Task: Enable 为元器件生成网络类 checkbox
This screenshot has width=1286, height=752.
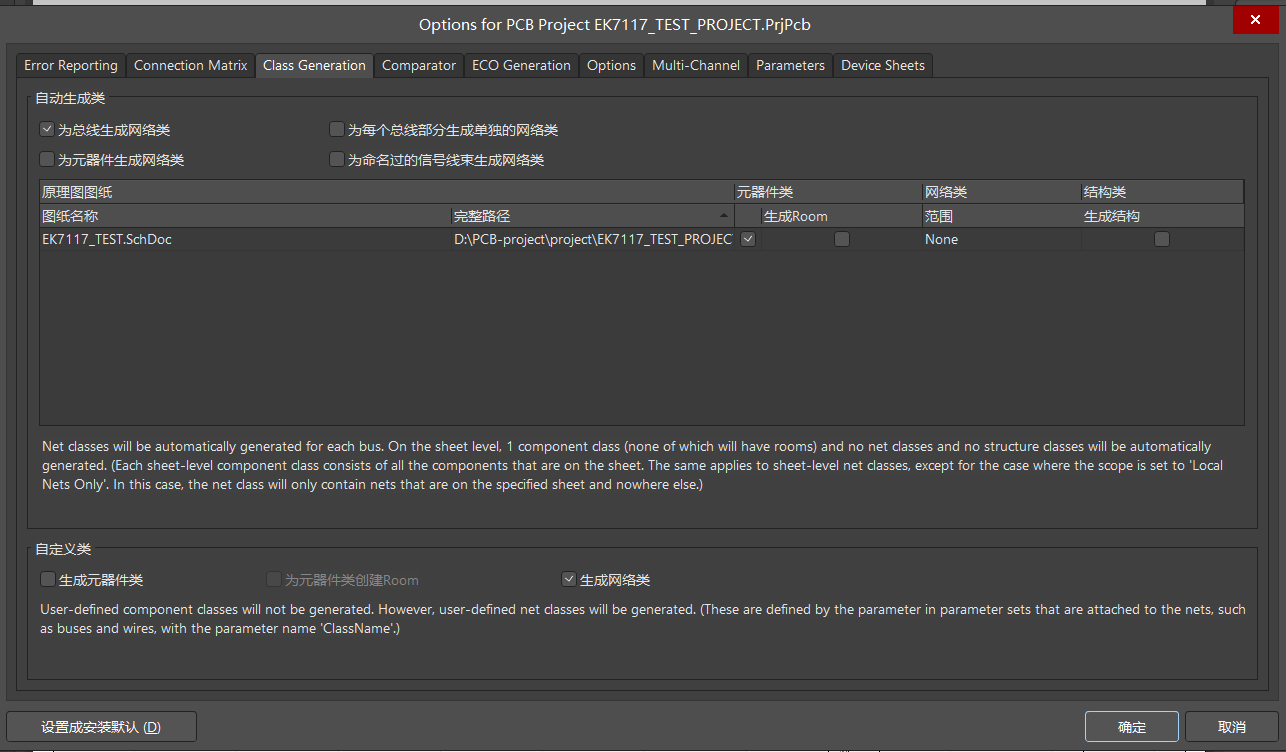Action: click(x=47, y=159)
